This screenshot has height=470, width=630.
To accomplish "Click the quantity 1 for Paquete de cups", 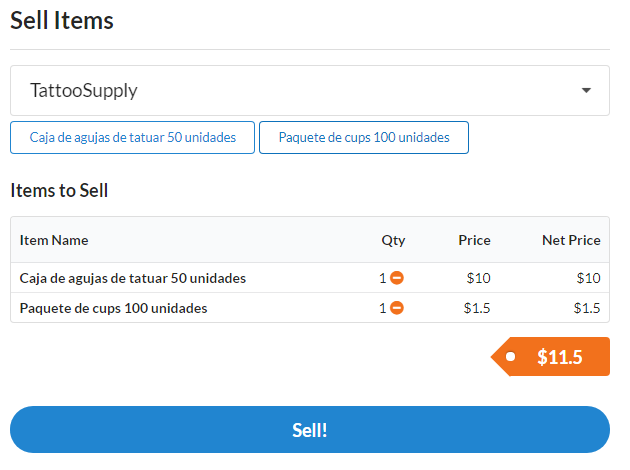I will tap(382, 308).
